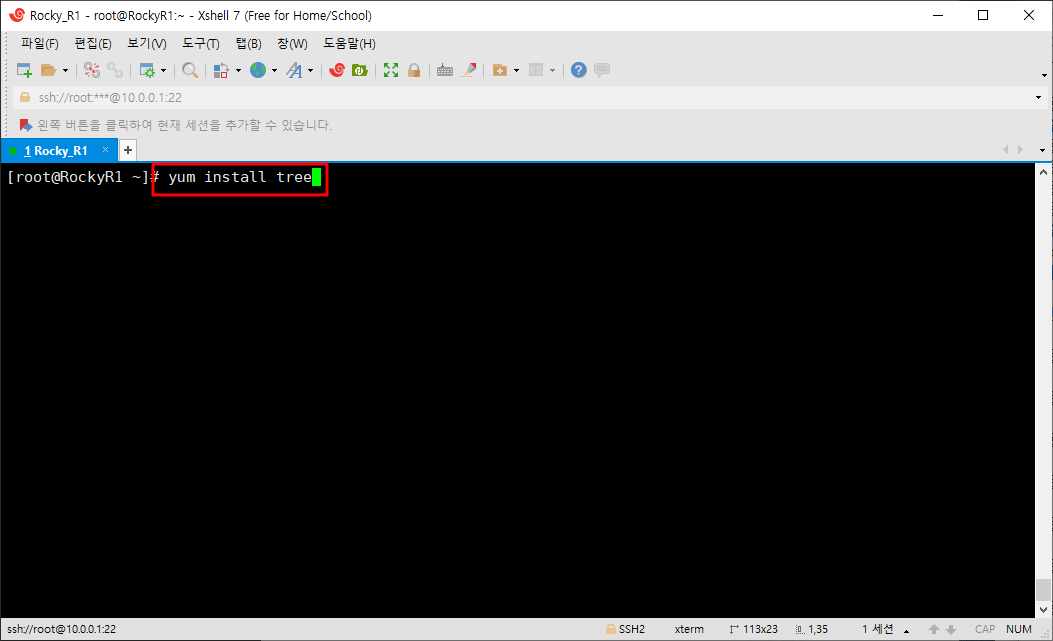
Task: Click the 113x23 terminal size indicator
Action: tap(753, 630)
